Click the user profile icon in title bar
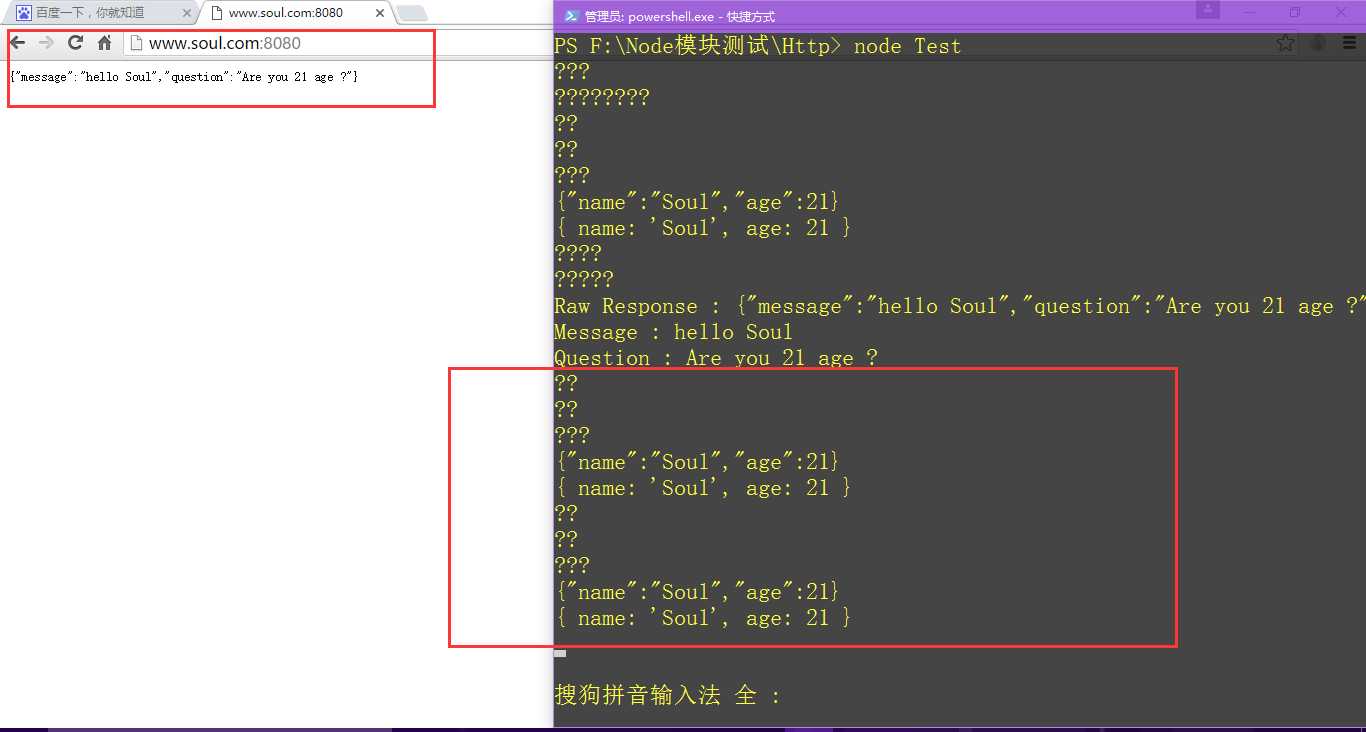This screenshot has height=732, width=1366. pyautogui.click(x=1208, y=10)
